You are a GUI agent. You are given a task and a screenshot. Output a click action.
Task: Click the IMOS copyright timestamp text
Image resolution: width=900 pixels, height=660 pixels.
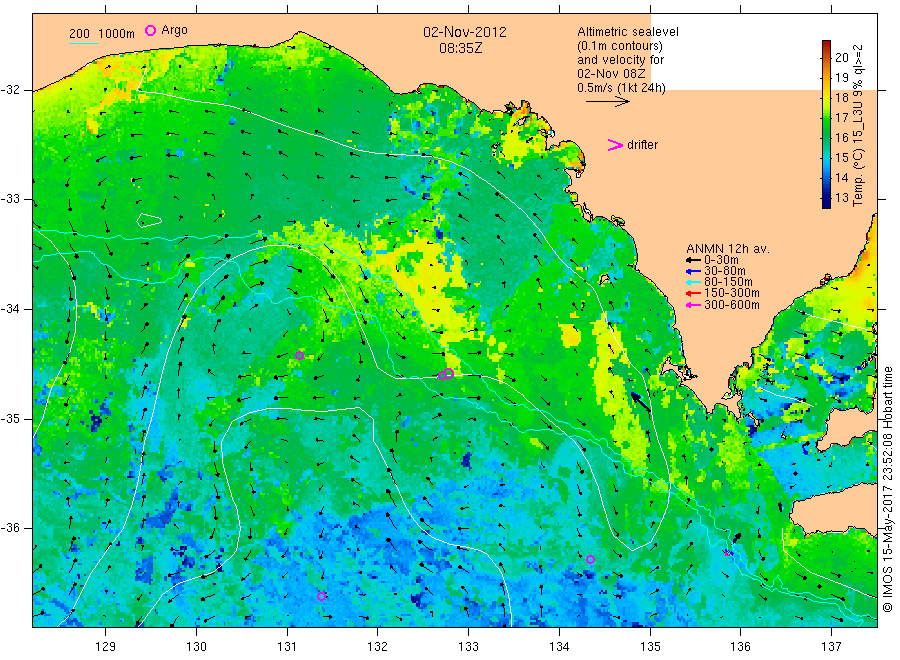[x=888, y=490]
